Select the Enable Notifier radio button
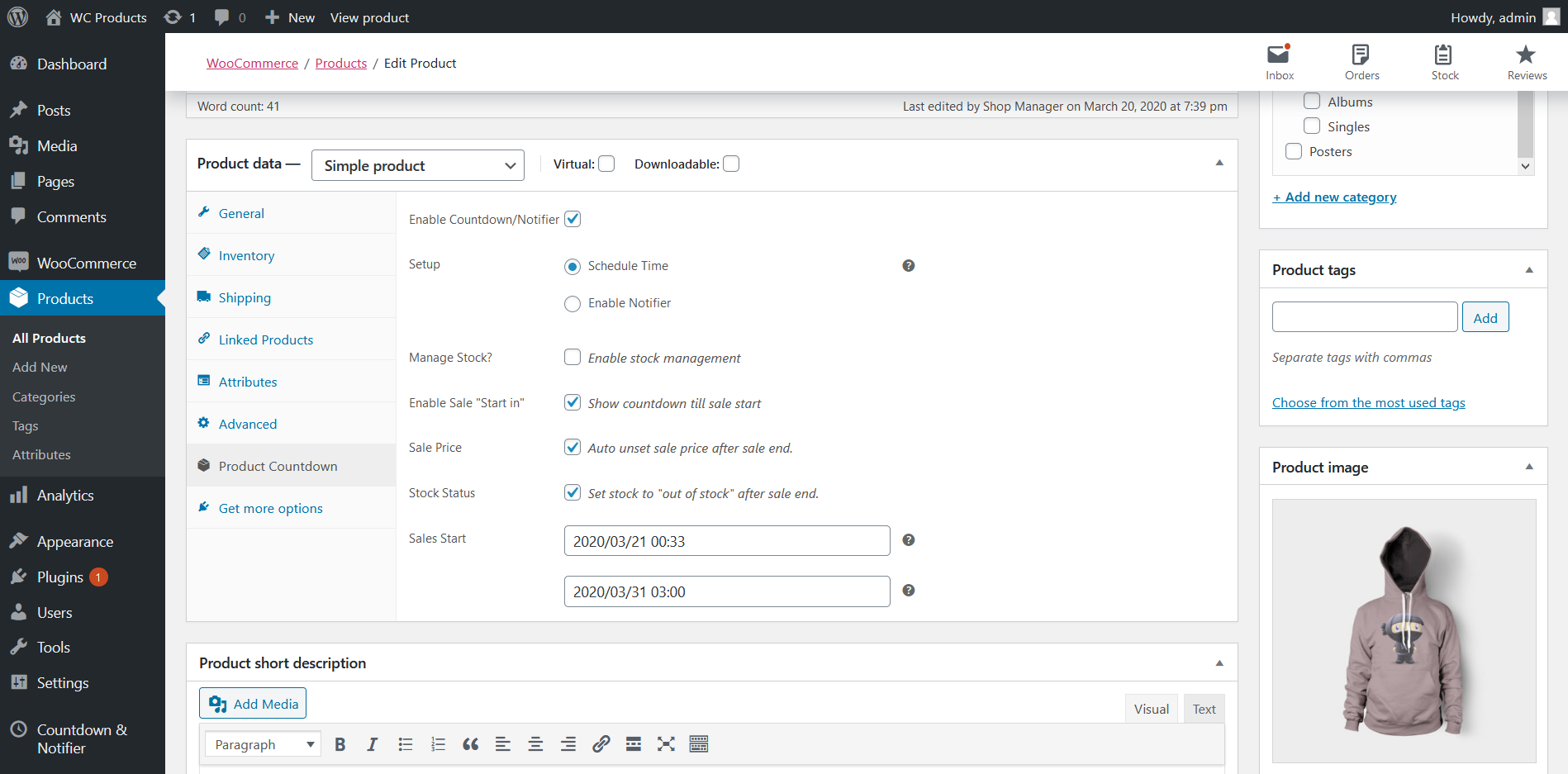The image size is (1568, 774). pyautogui.click(x=573, y=303)
